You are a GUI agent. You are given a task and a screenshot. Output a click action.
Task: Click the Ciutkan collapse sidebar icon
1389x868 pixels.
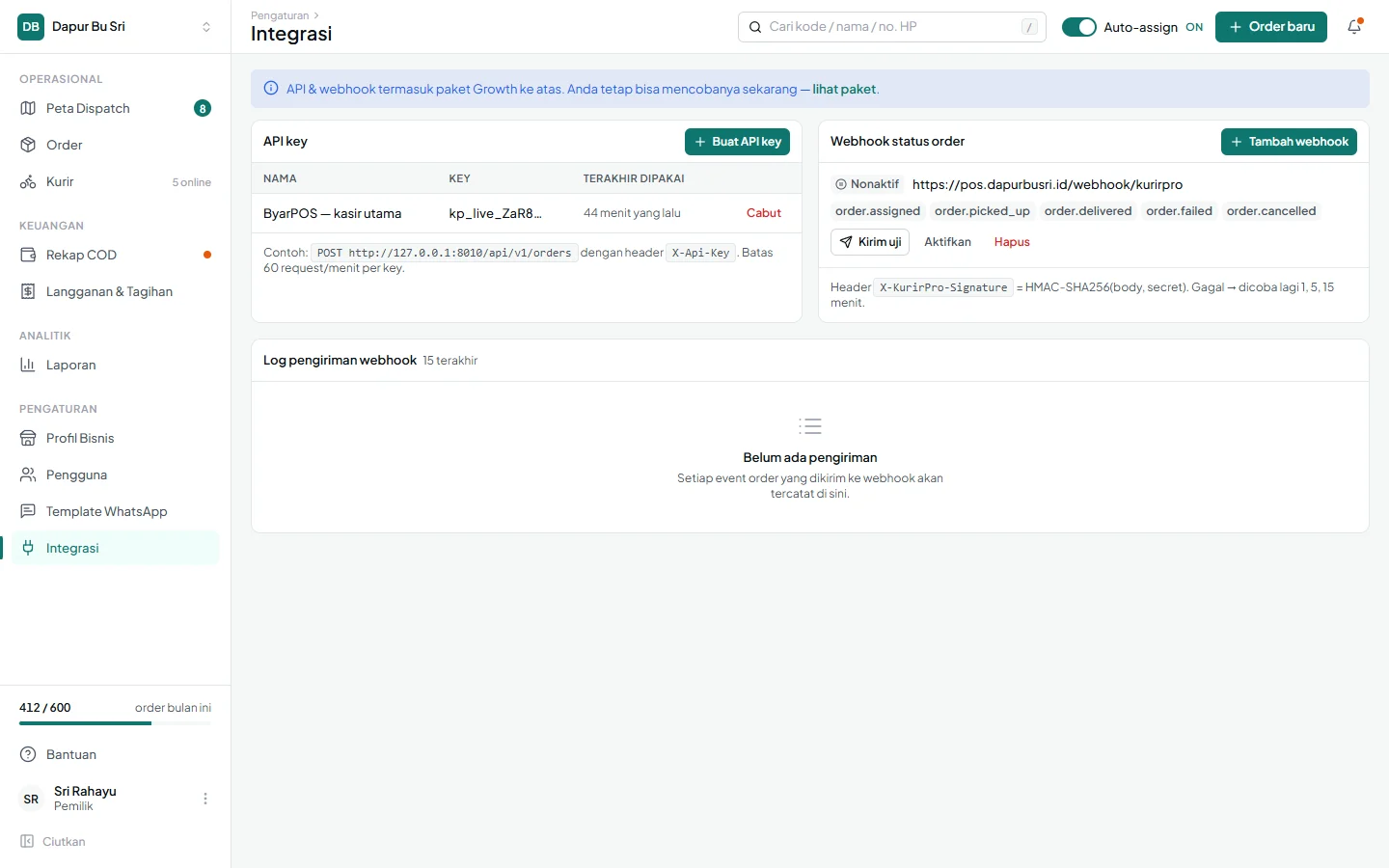(x=27, y=841)
